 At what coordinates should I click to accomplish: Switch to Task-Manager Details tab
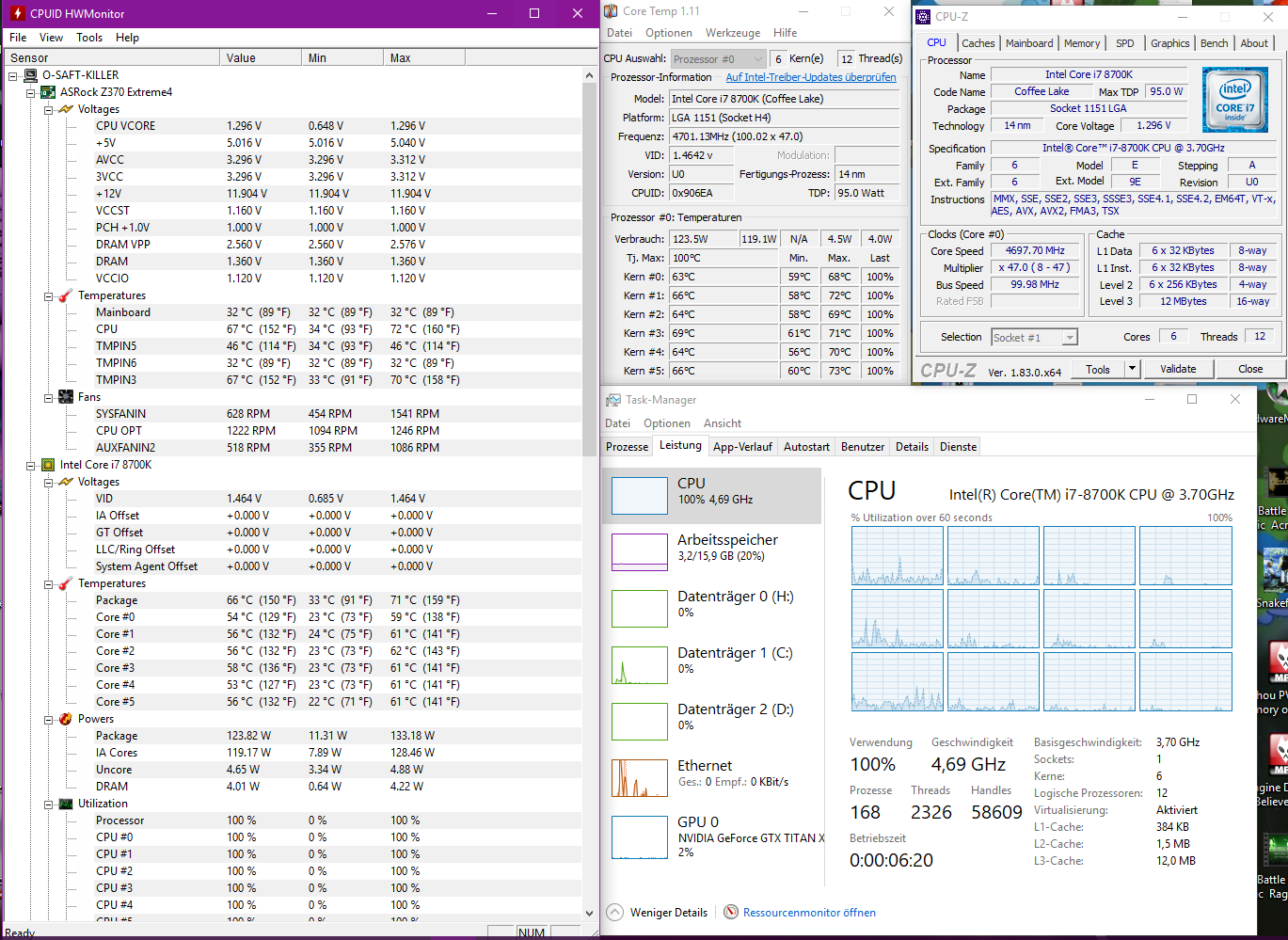coord(912,447)
